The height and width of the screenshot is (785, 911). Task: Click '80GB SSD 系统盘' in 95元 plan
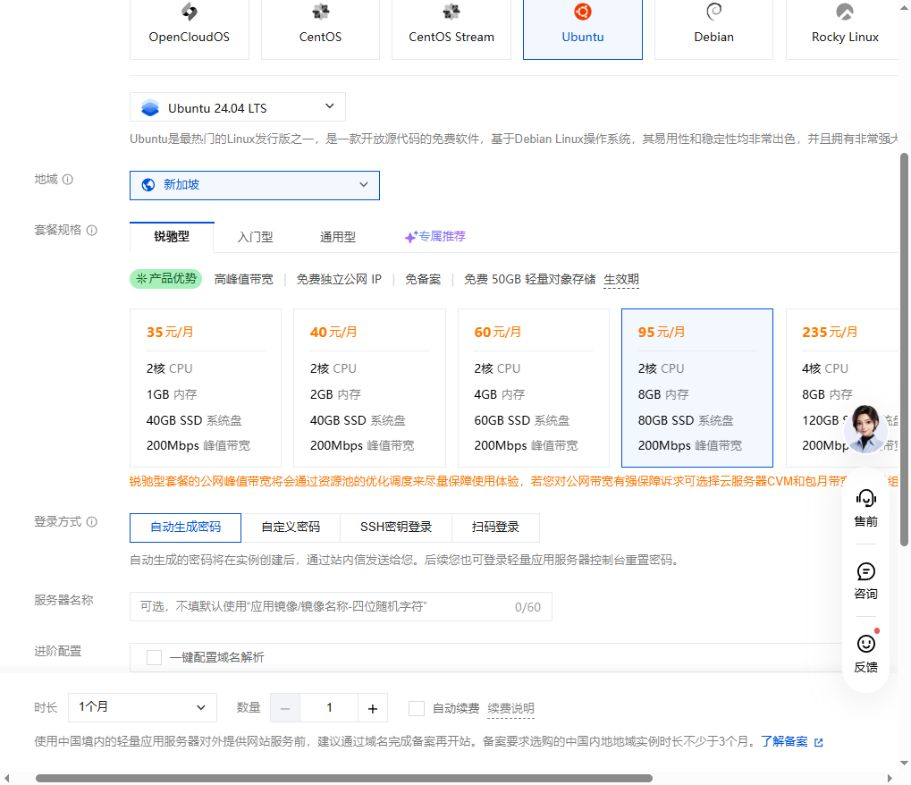(686, 420)
